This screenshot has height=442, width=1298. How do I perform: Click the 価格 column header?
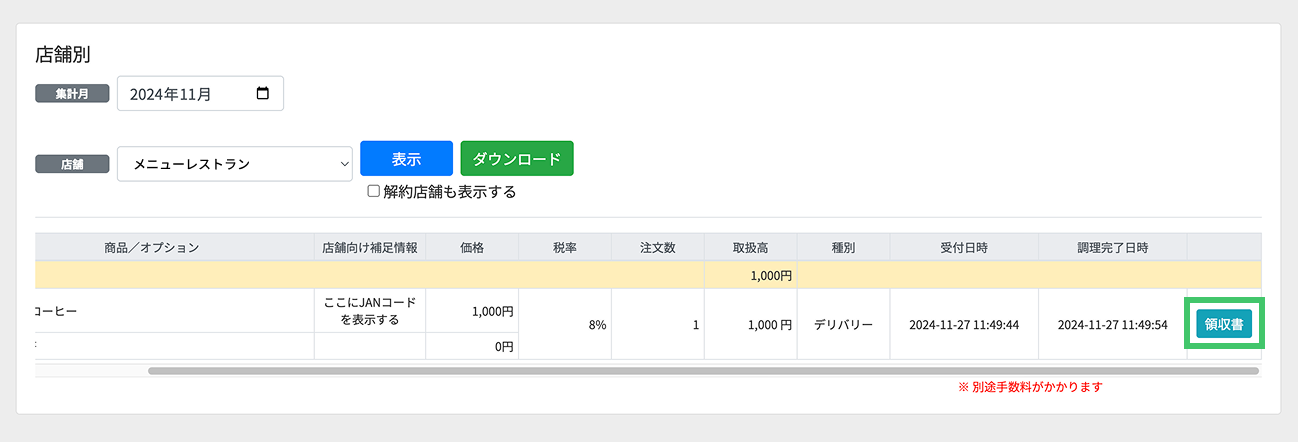click(471, 247)
